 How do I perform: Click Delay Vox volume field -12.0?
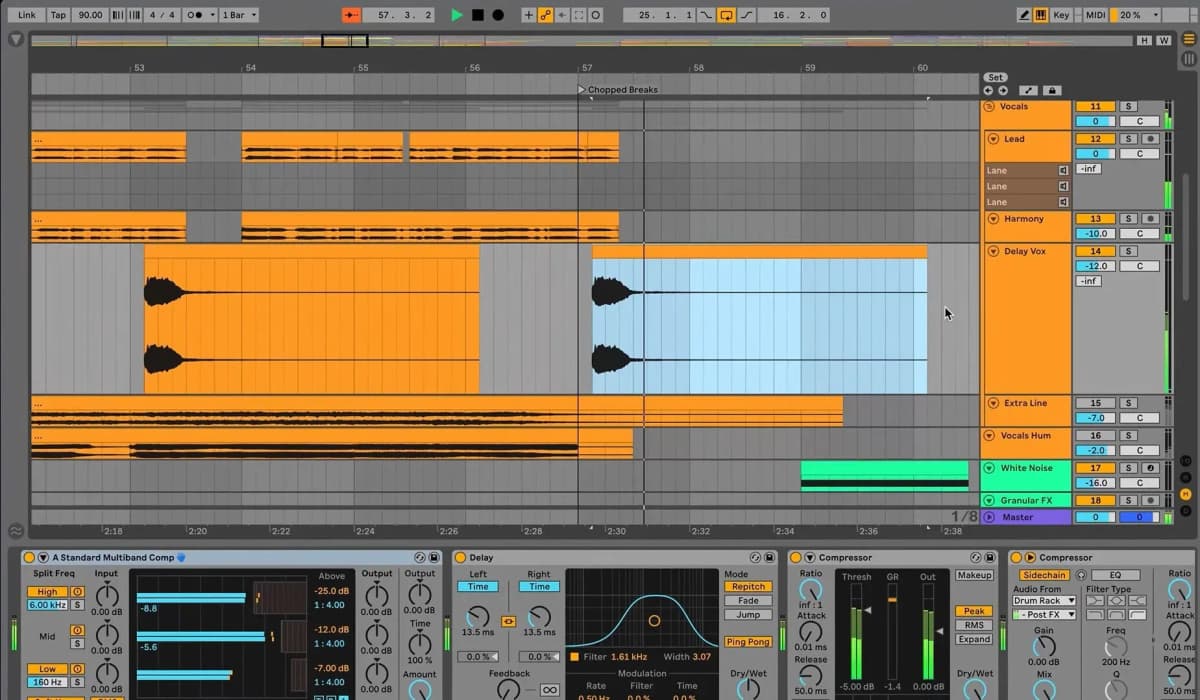[x=1095, y=266]
